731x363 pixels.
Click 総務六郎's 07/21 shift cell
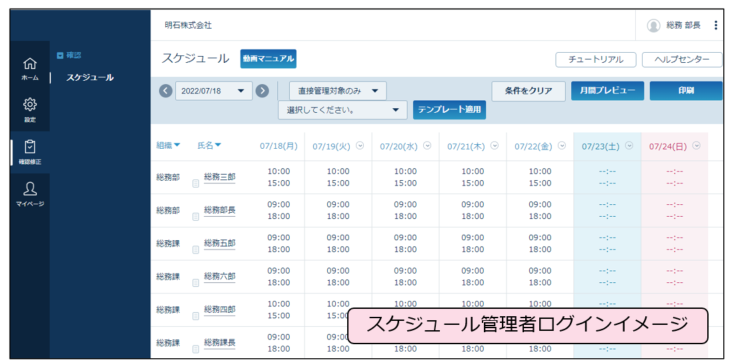(x=473, y=276)
